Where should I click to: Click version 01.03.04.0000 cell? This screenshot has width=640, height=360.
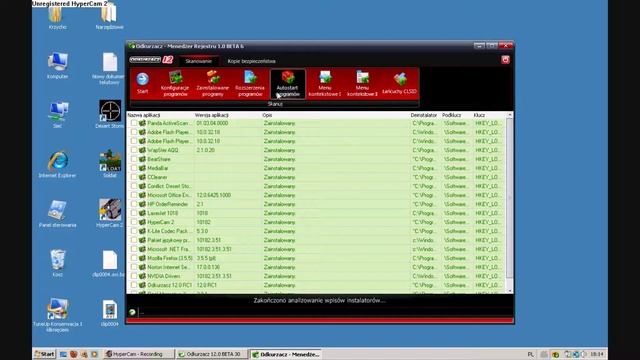[x=212, y=123]
